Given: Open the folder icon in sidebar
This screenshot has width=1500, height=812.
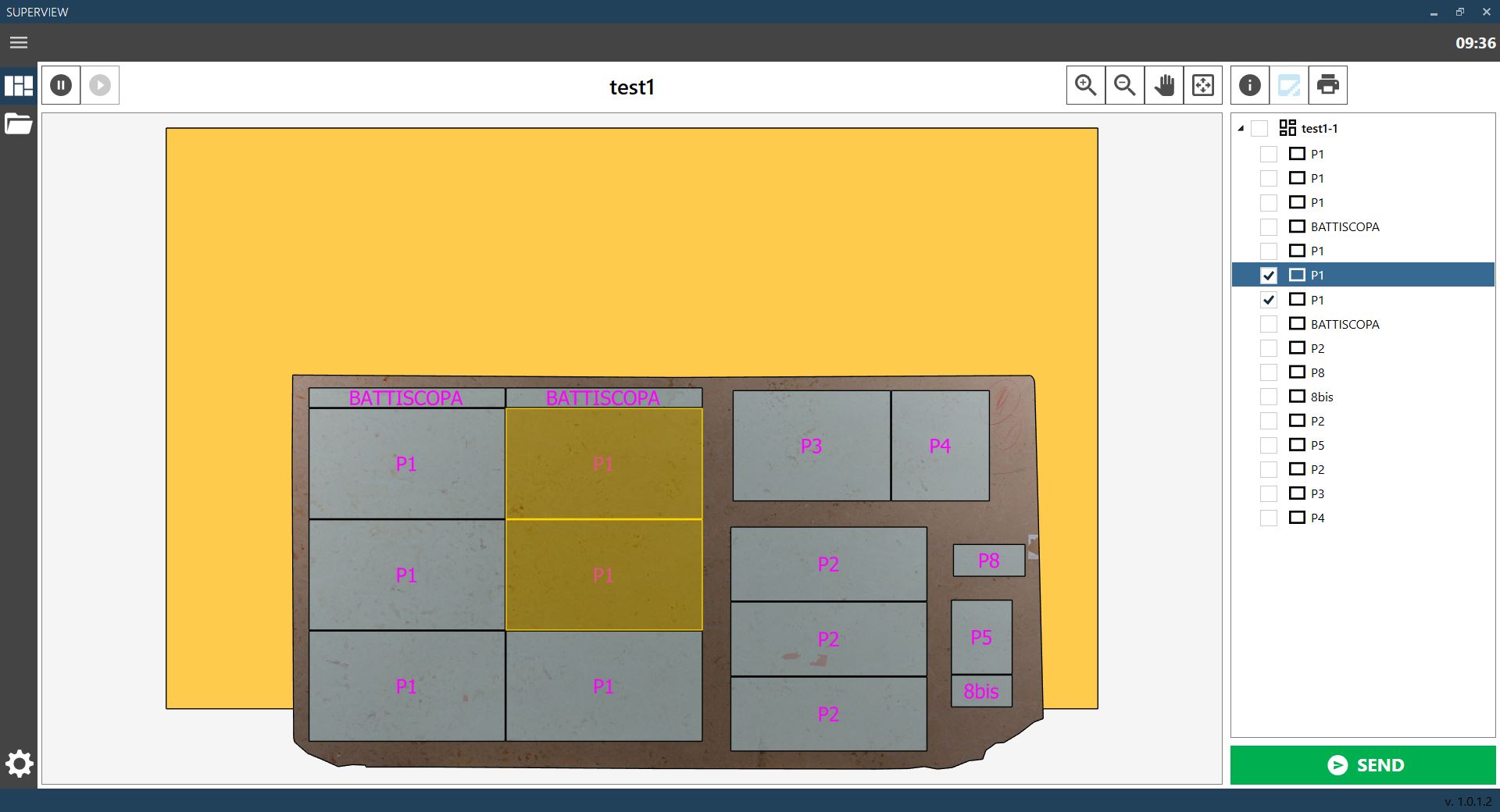Looking at the screenshot, I should click(x=19, y=123).
